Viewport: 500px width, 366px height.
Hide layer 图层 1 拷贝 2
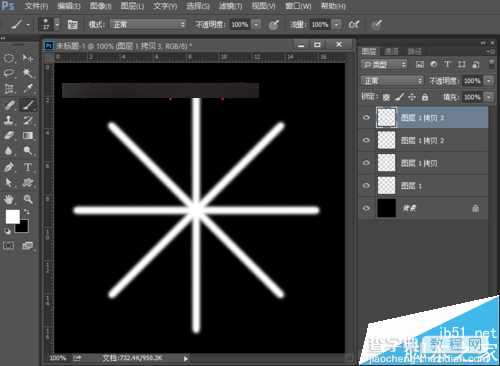(366, 140)
